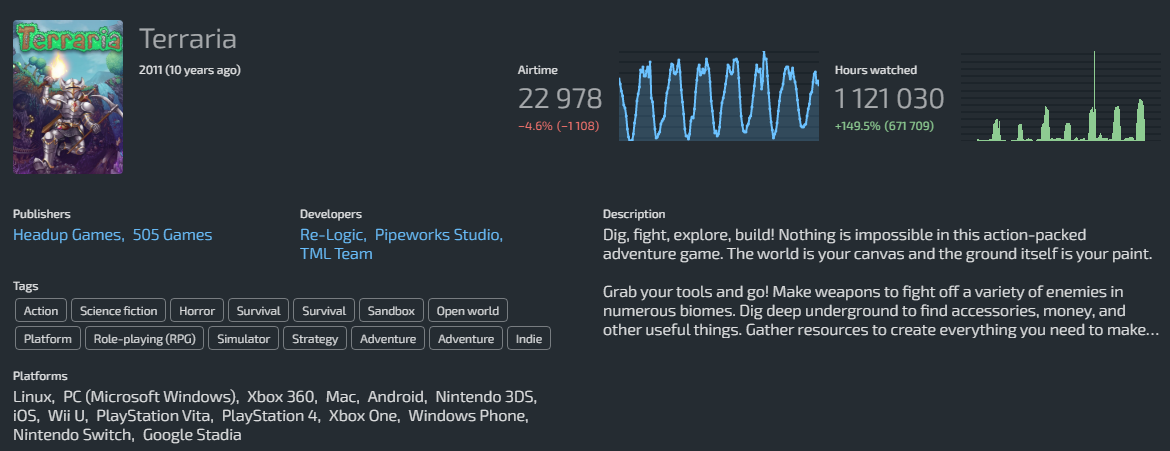Select the Indie tag
1170x451 pixels.
(529, 338)
